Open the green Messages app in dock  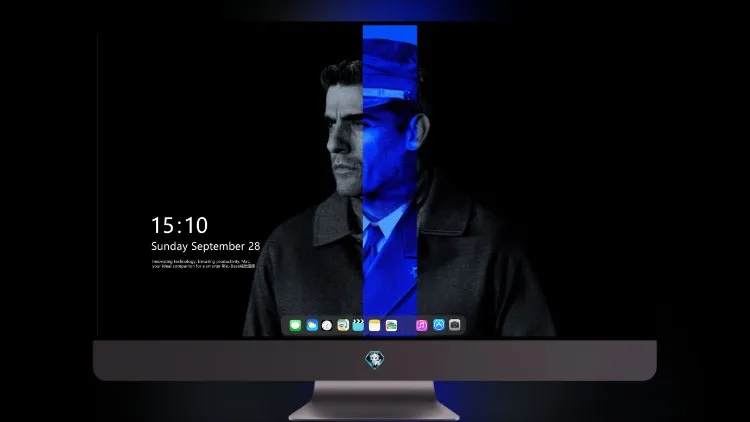point(295,325)
